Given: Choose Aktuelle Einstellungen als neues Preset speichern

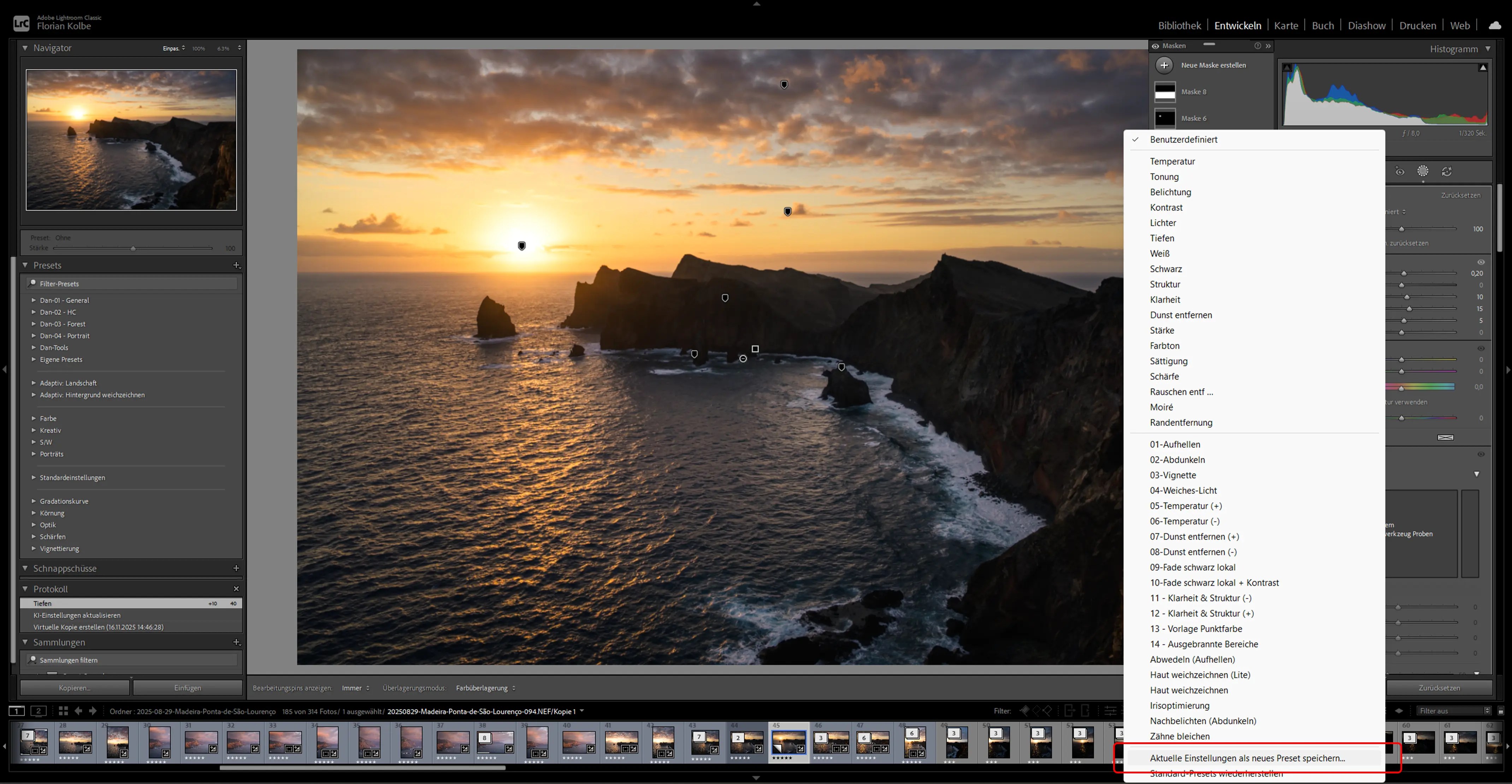Looking at the screenshot, I should tap(1247, 758).
